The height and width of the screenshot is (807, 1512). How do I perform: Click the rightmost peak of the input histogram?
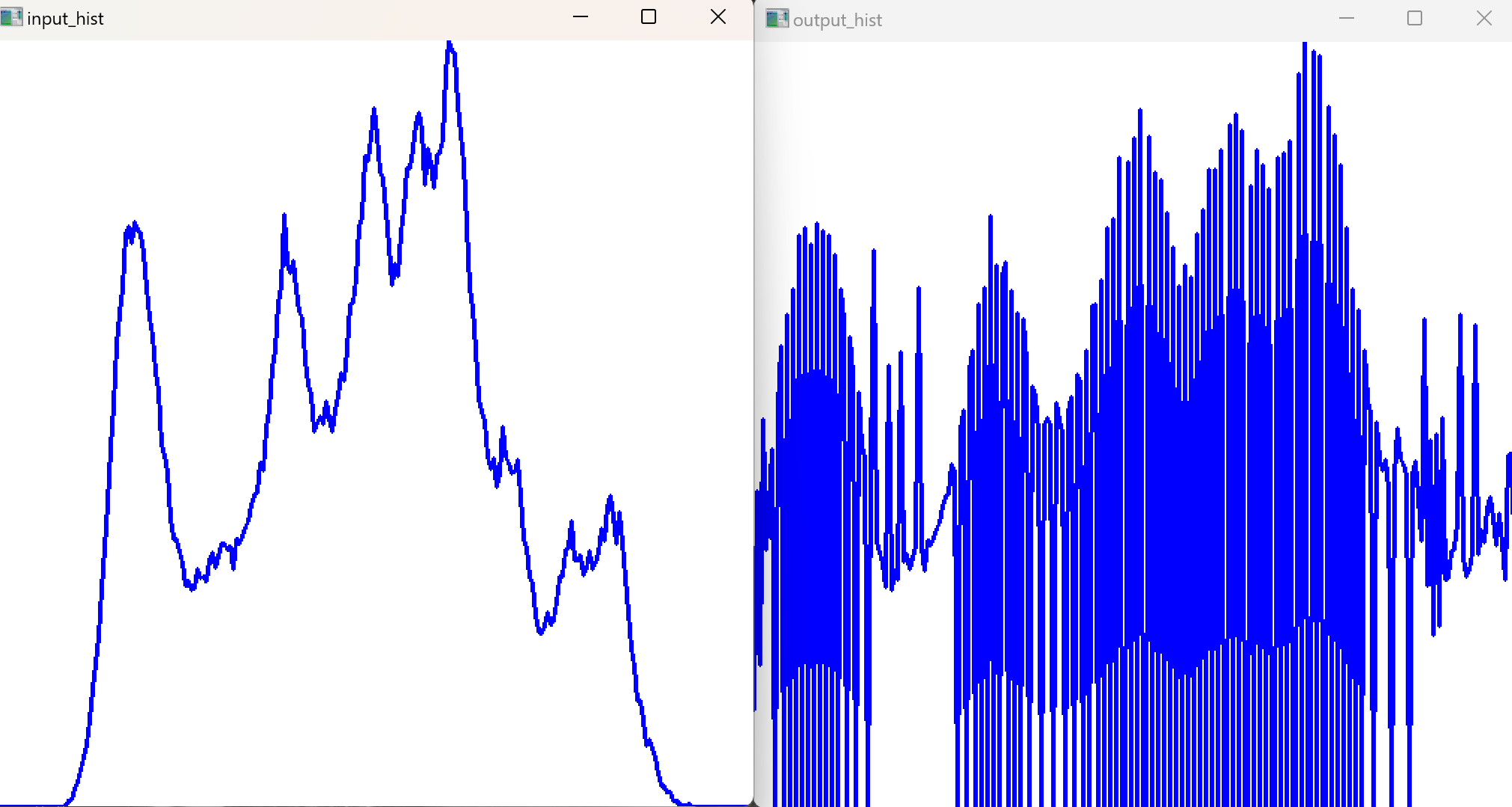tap(610, 498)
